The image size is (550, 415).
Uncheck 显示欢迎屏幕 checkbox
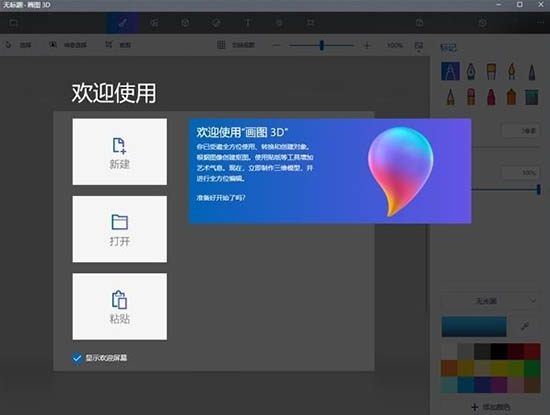coord(77,358)
